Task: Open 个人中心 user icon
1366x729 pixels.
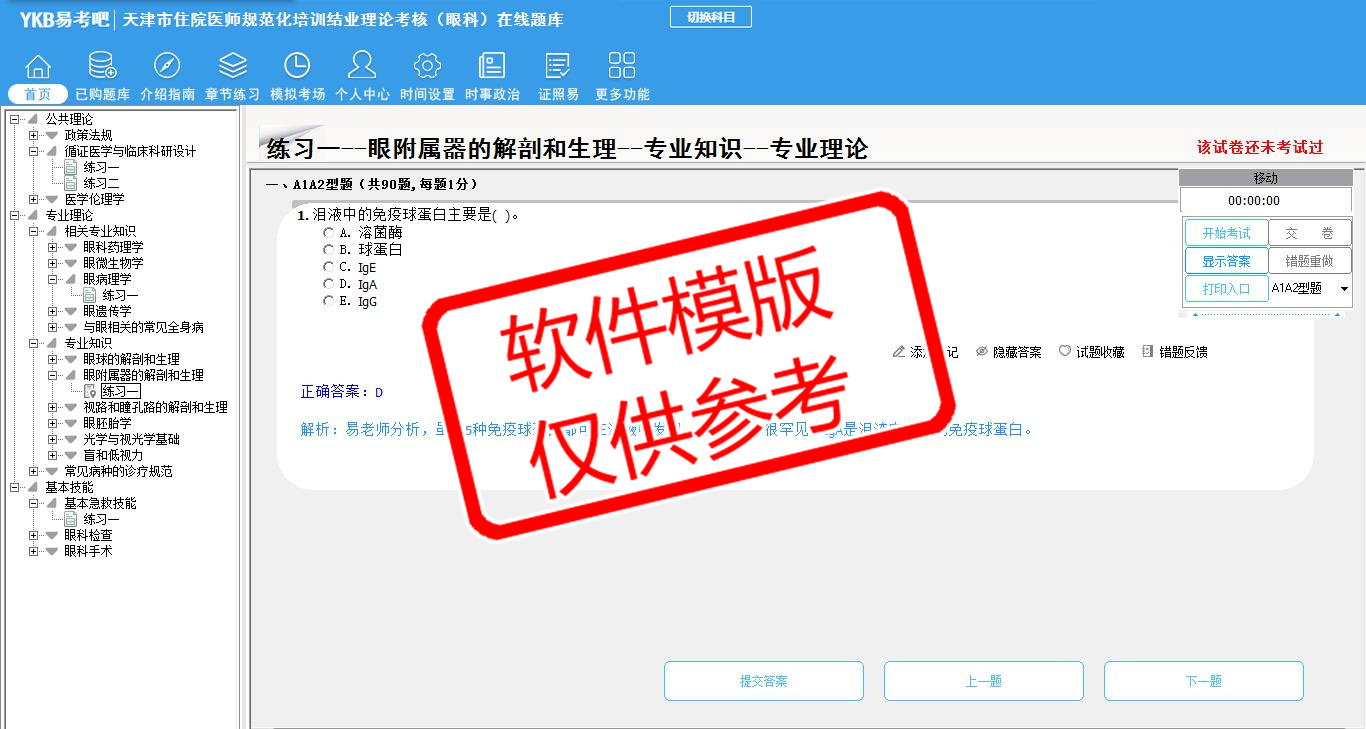Action: [362, 68]
